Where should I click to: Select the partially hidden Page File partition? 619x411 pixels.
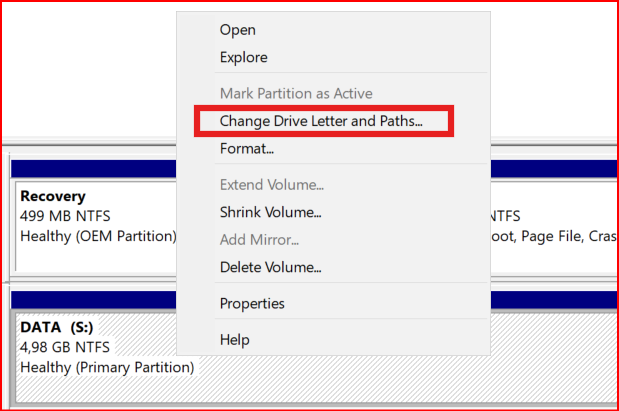coord(548,236)
